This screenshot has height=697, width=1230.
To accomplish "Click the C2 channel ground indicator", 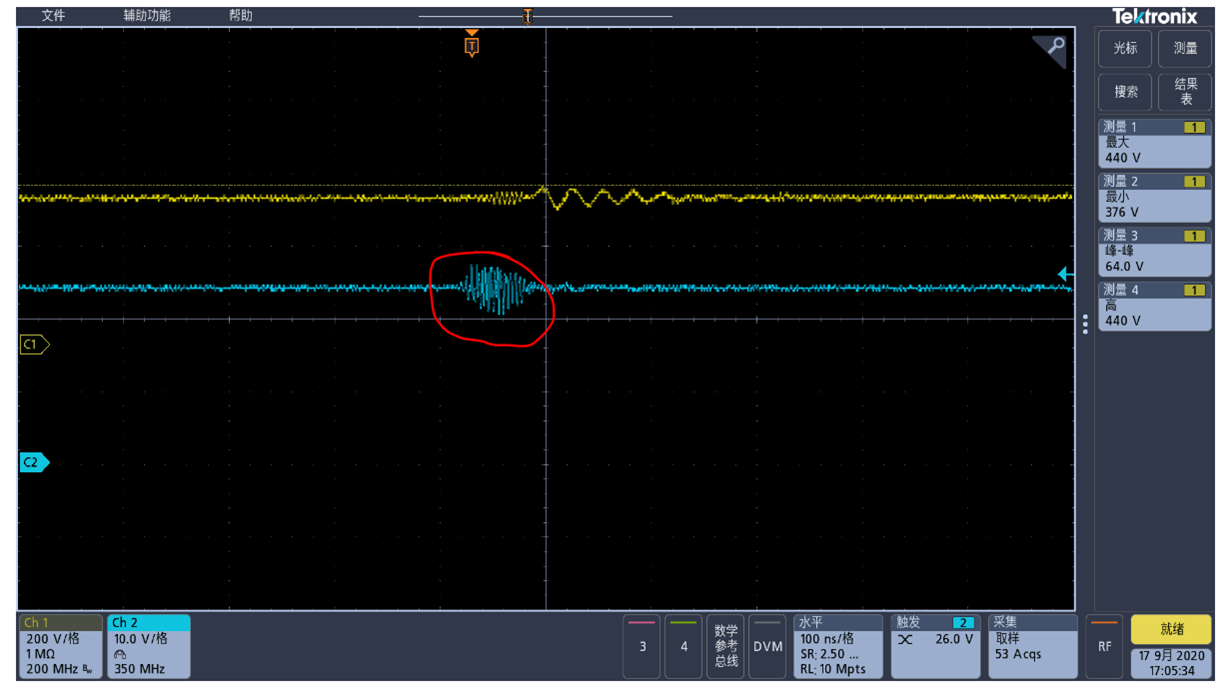I will 33,462.
